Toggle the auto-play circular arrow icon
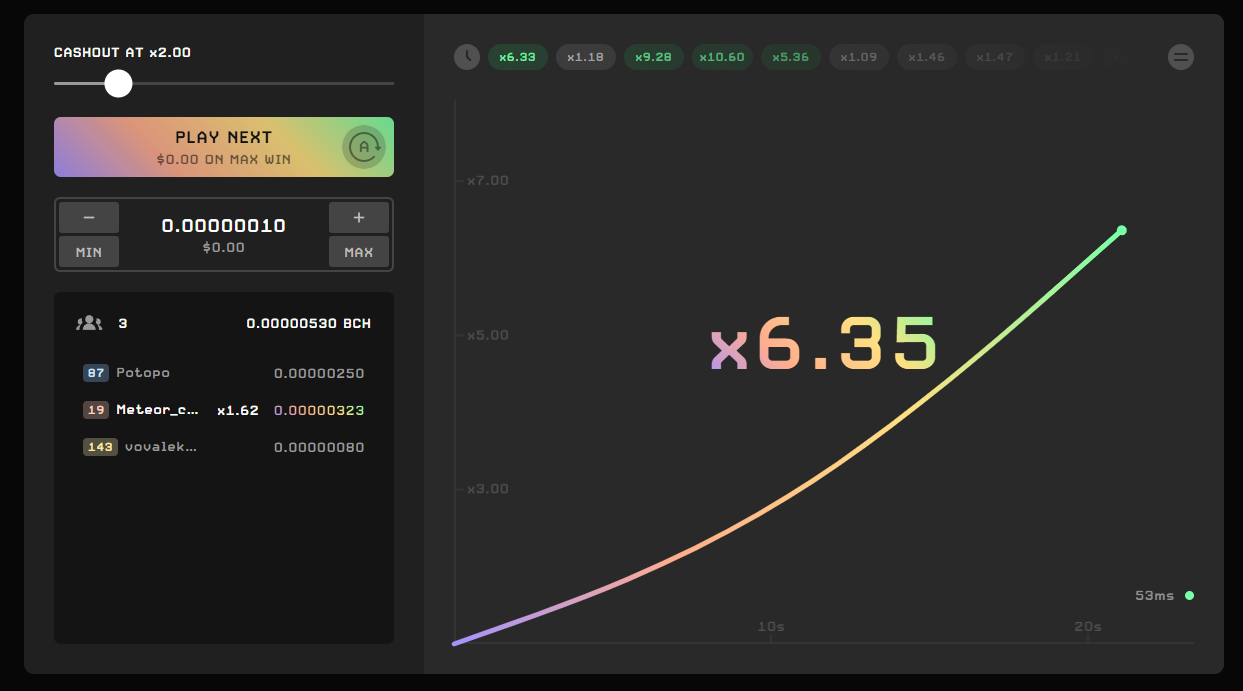Image resolution: width=1243 pixels, height=691 pixels. click(364, 147)
